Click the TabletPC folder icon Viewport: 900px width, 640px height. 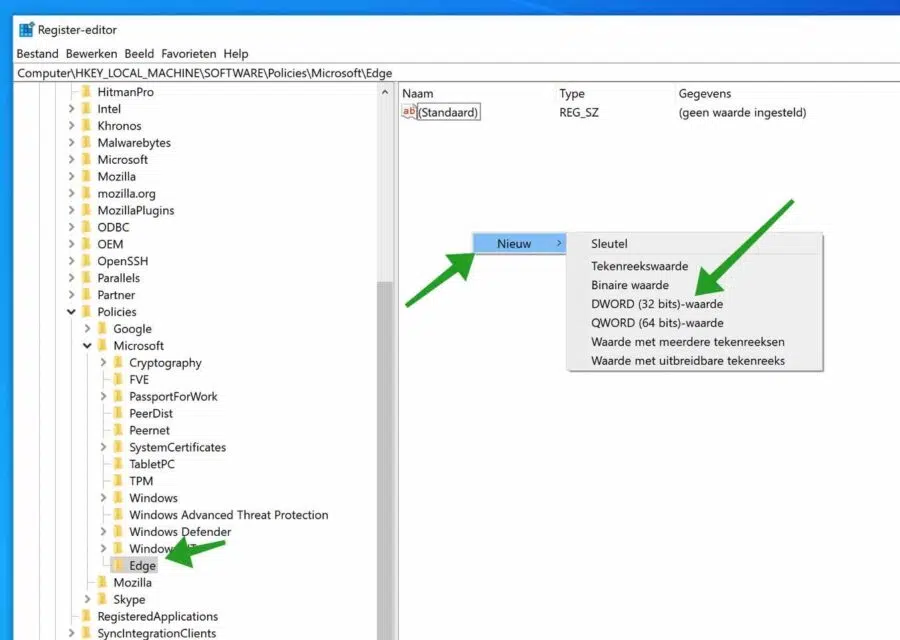point(119,464)
